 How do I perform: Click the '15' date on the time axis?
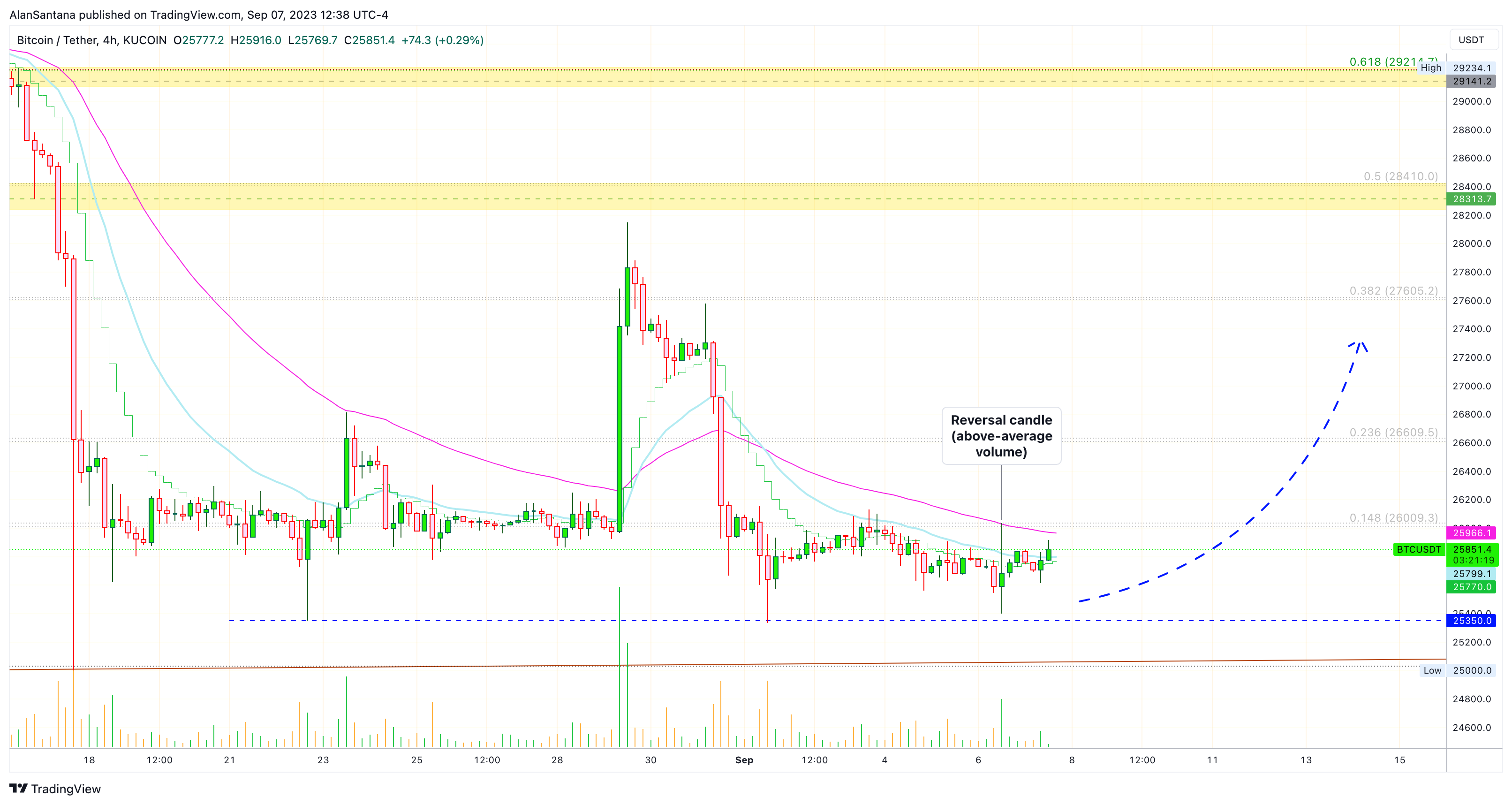(1399, 760)
